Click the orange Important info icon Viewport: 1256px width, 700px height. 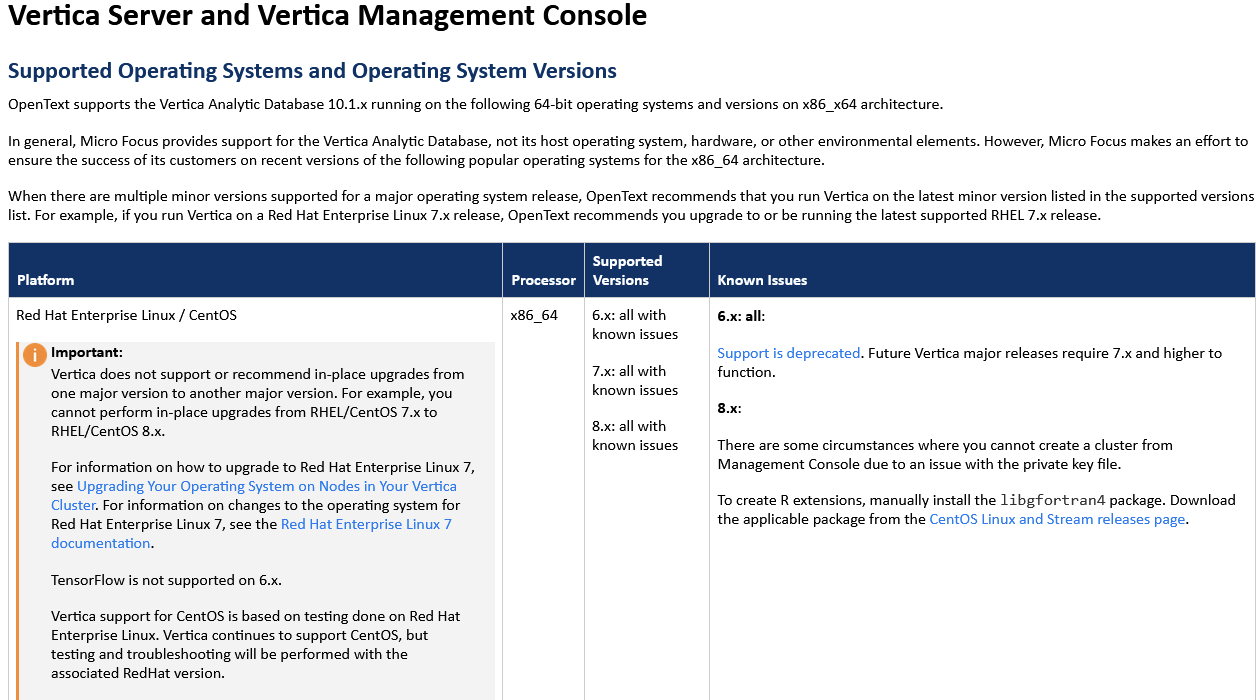pyautogui.click(x=35, y=355)
